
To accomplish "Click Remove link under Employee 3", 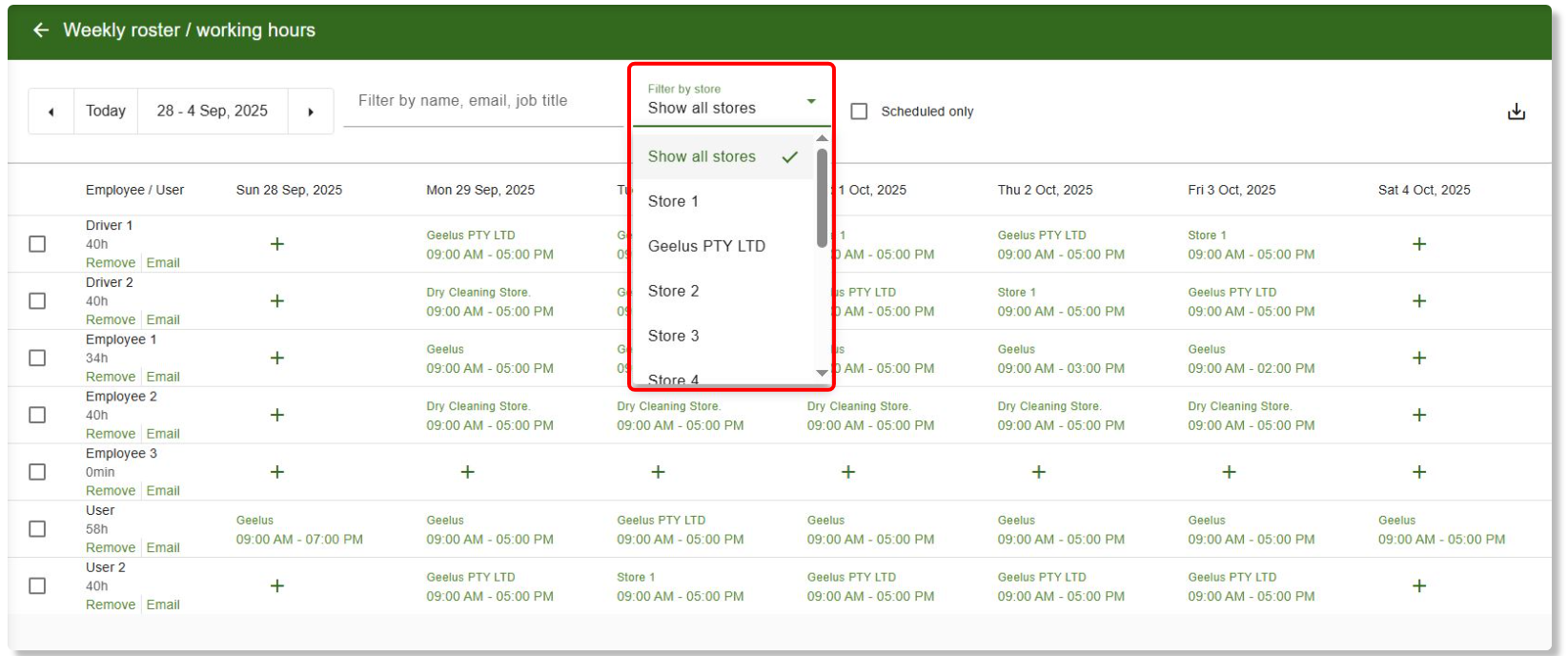I will pyautogui.click(x=111, y=491).
